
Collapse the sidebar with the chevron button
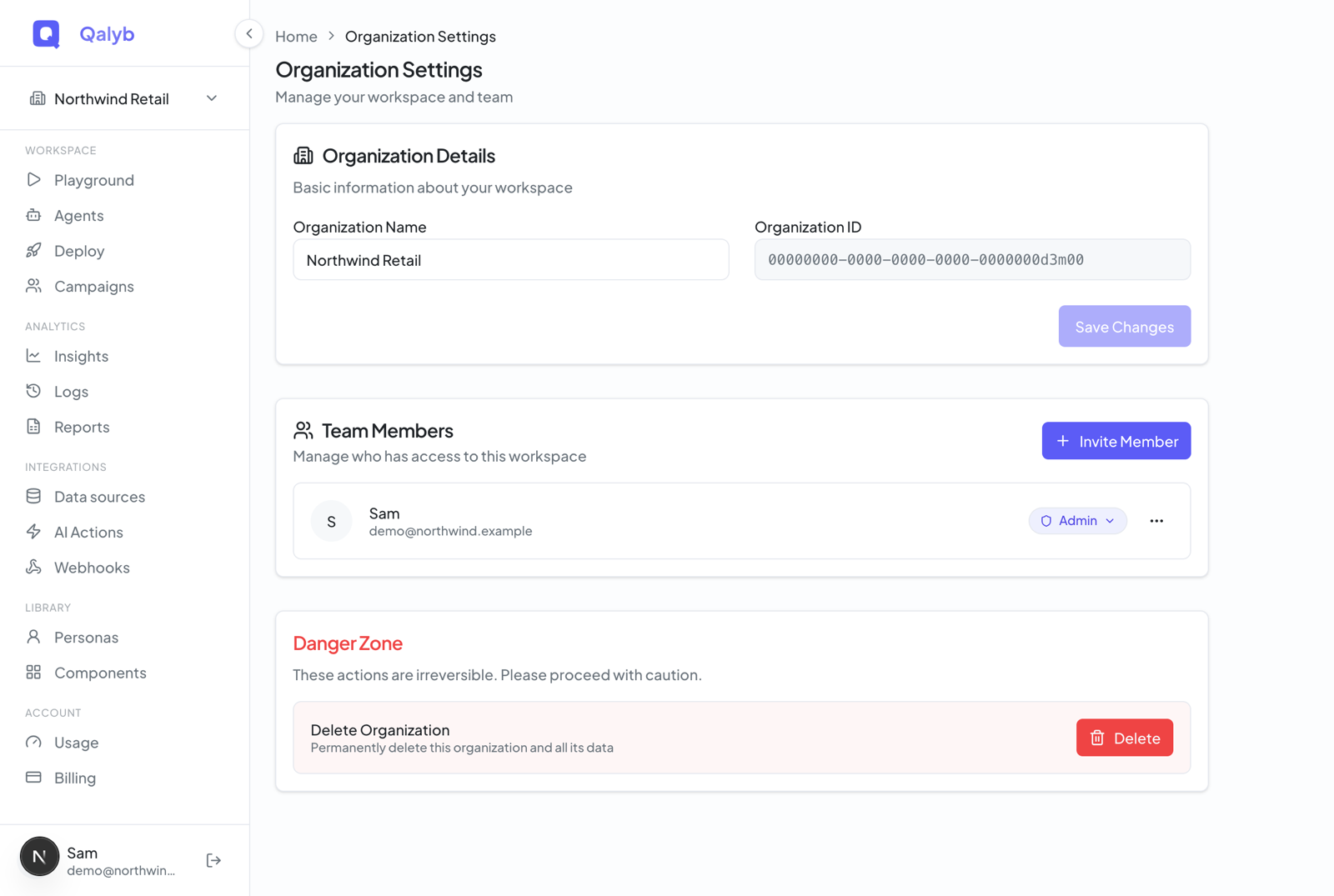pyautogui.click(x=248, y=34)
